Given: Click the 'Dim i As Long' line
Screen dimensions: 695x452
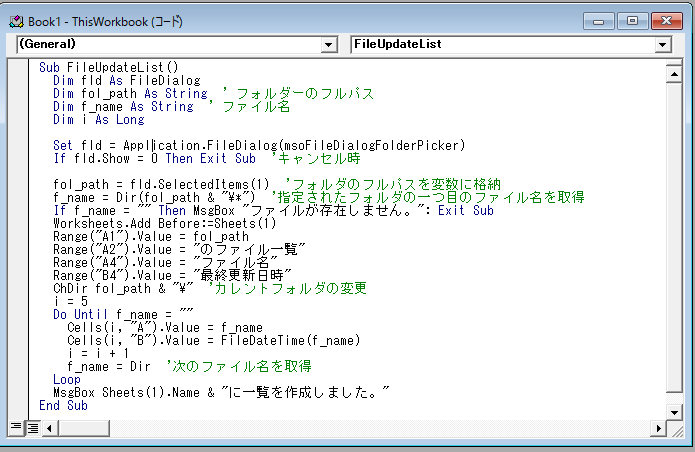Looking at the screenshot, I should pyautogui.click(x=99, y=120).
